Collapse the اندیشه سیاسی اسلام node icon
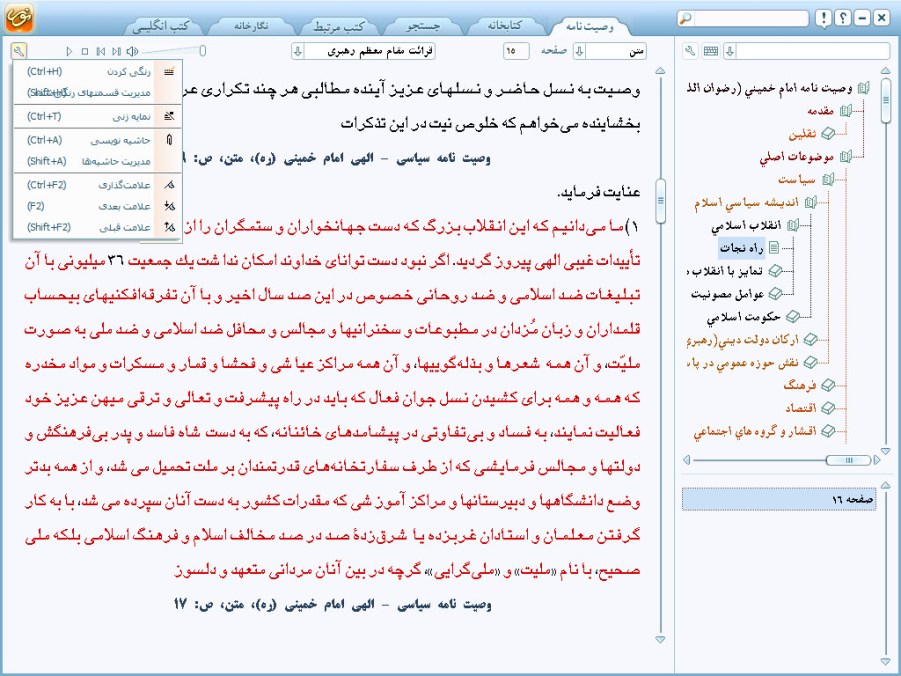This screenshot has width=901, height=676. [x=811, y=202]
